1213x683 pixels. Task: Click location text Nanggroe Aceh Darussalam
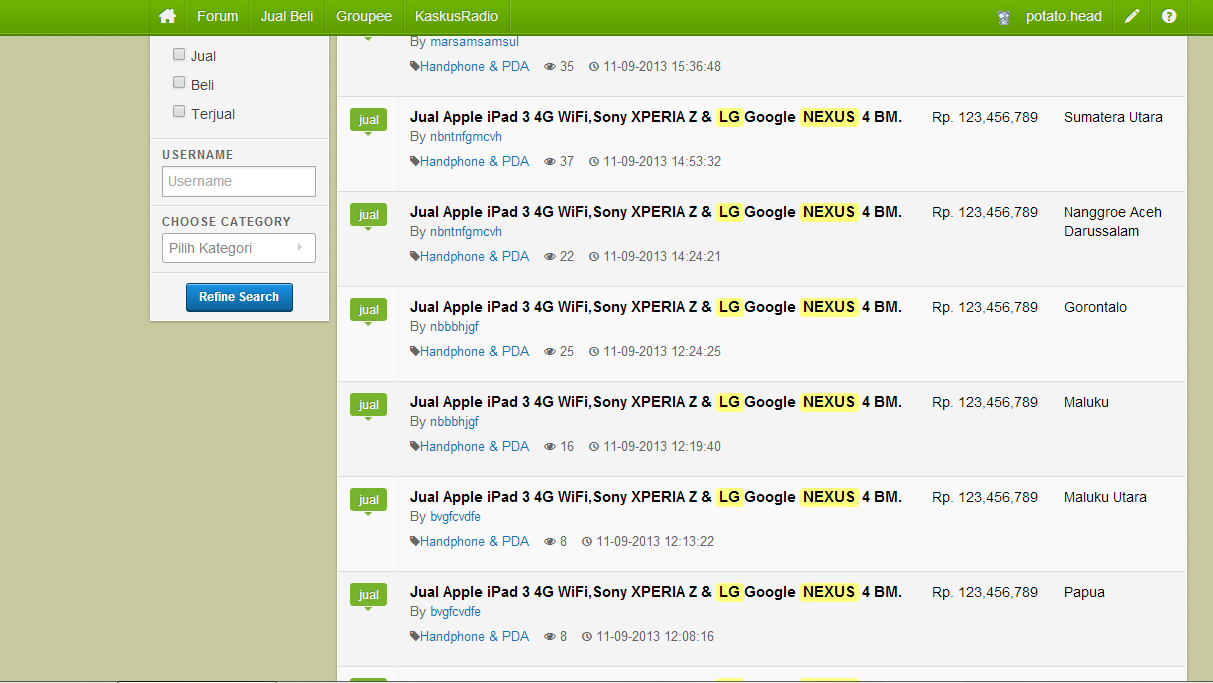(1113, 222)
